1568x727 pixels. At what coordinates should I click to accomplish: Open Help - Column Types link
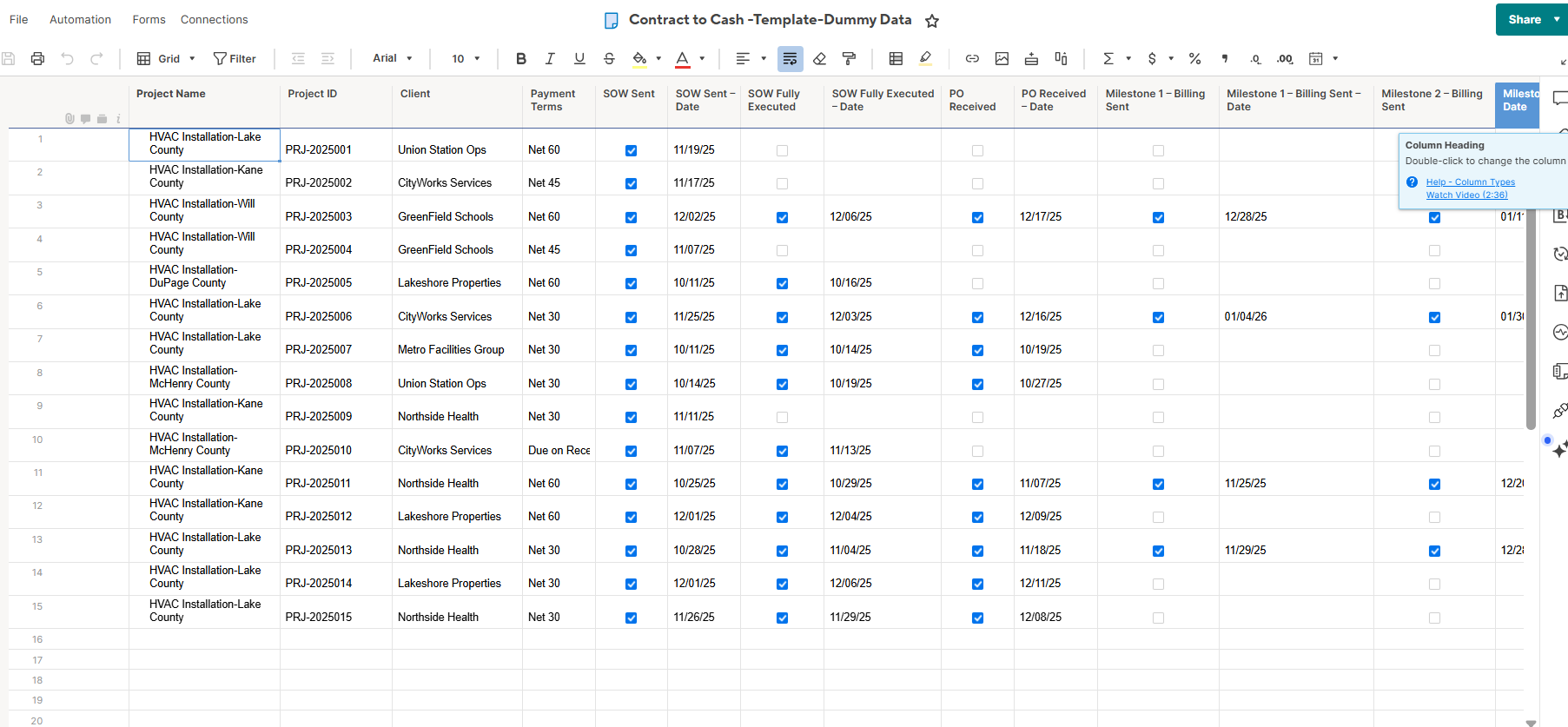click(1470, 182)
